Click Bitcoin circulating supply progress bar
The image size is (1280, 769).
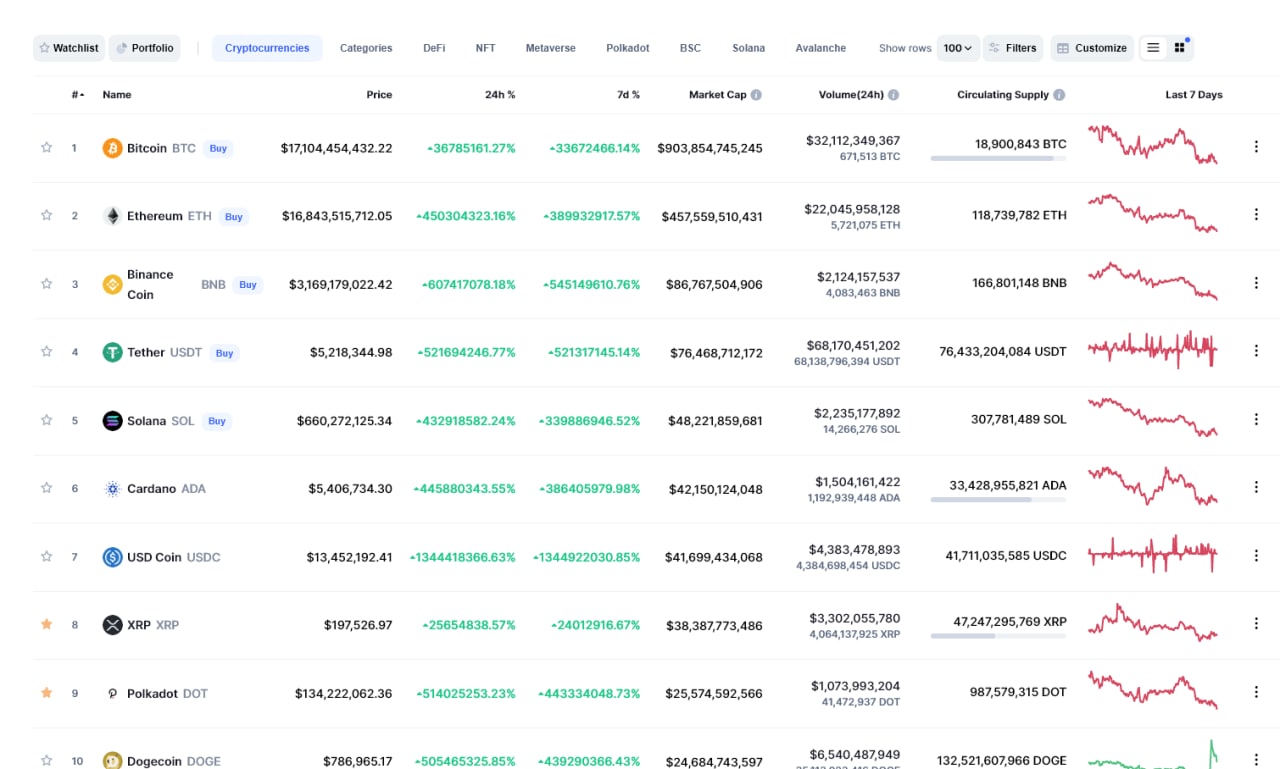[998, 158]
